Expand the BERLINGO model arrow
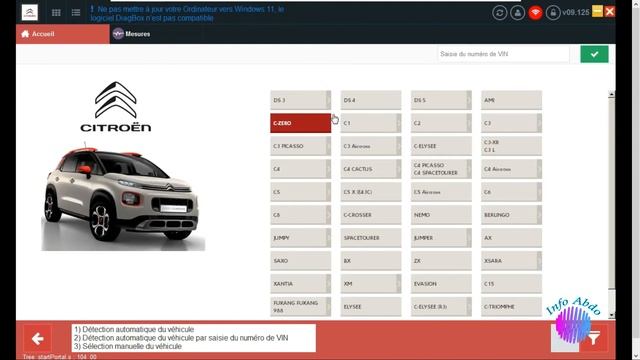Screen dimensions: 640x360 click(x=539, y=215)
